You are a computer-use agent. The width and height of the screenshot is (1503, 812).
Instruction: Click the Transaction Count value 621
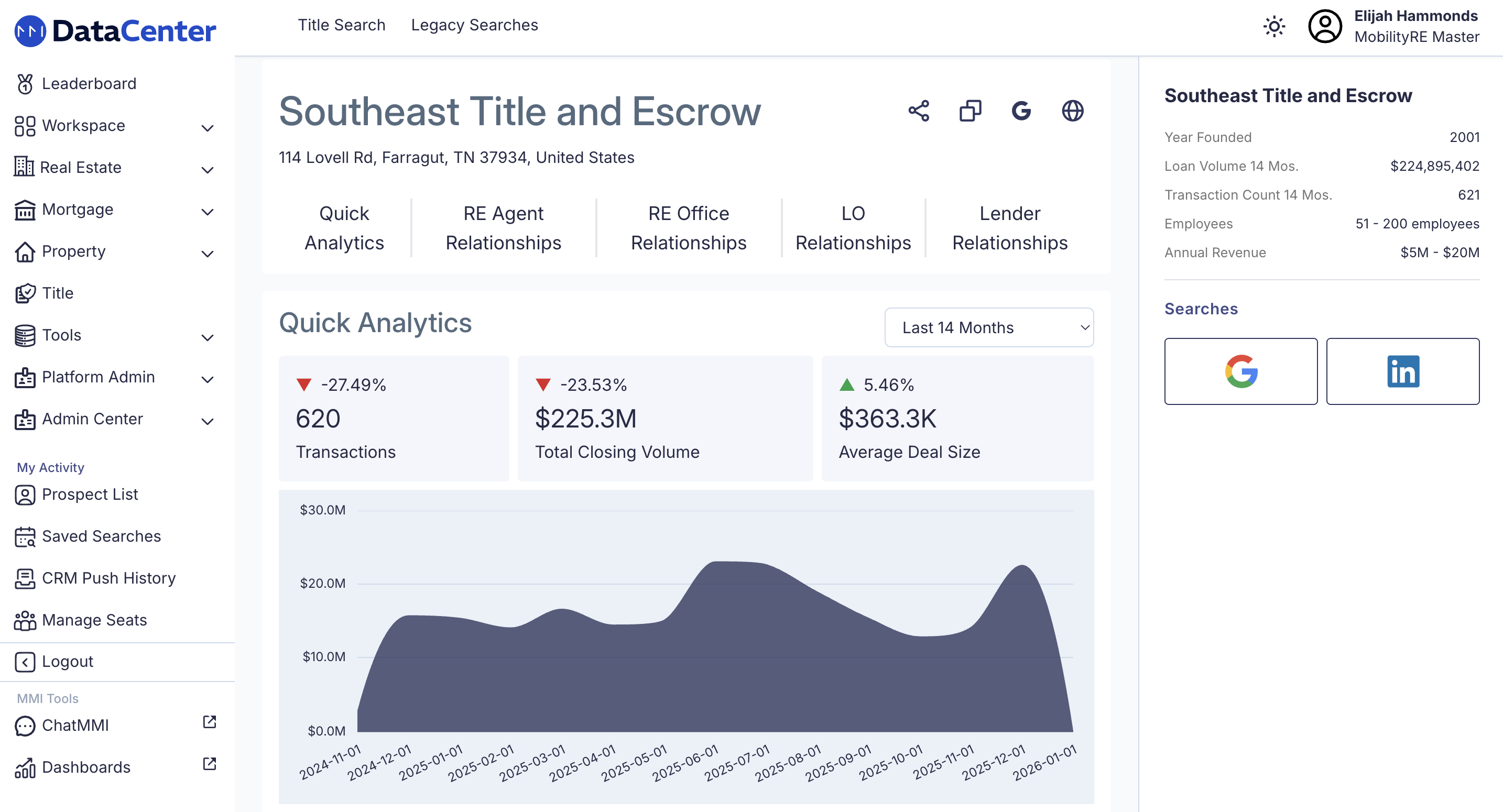click(1468, 195)
